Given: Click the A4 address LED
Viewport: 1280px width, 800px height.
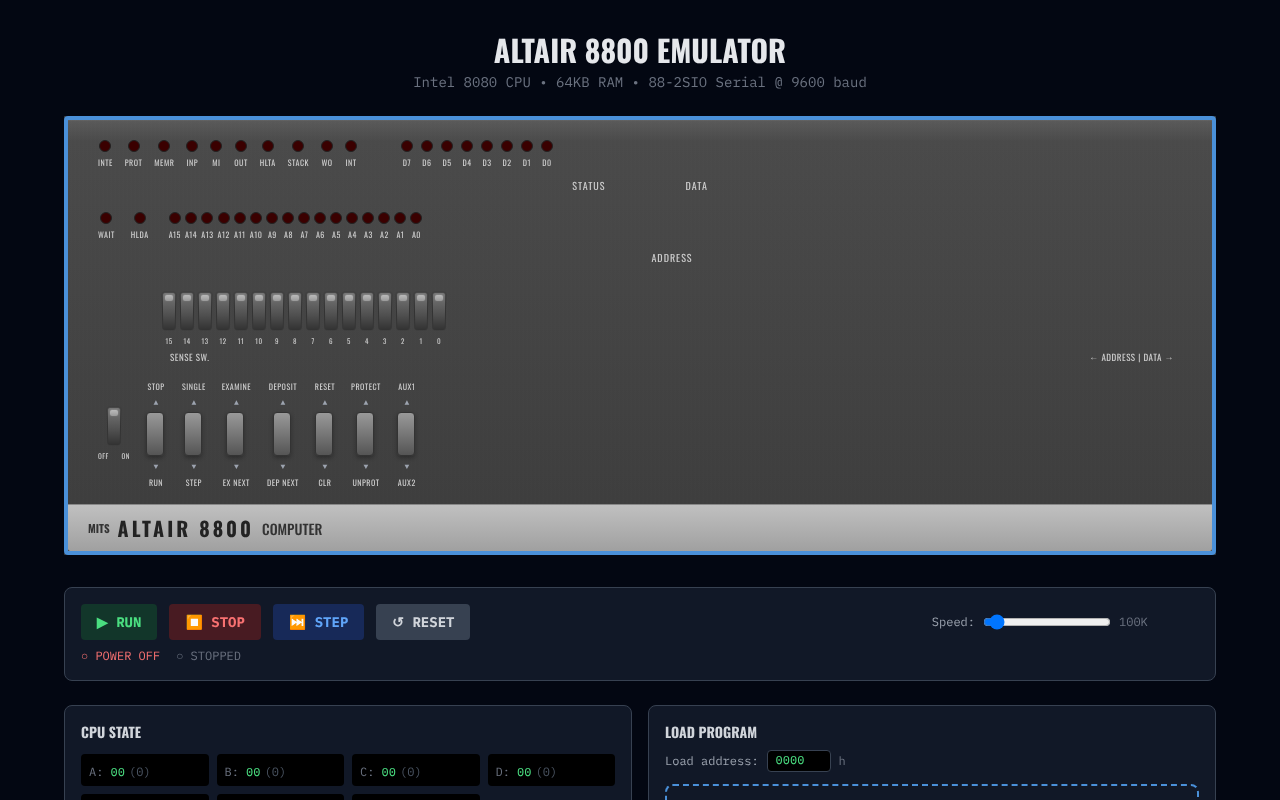Looking at the screenshot, I should click(x=352, y=218).
